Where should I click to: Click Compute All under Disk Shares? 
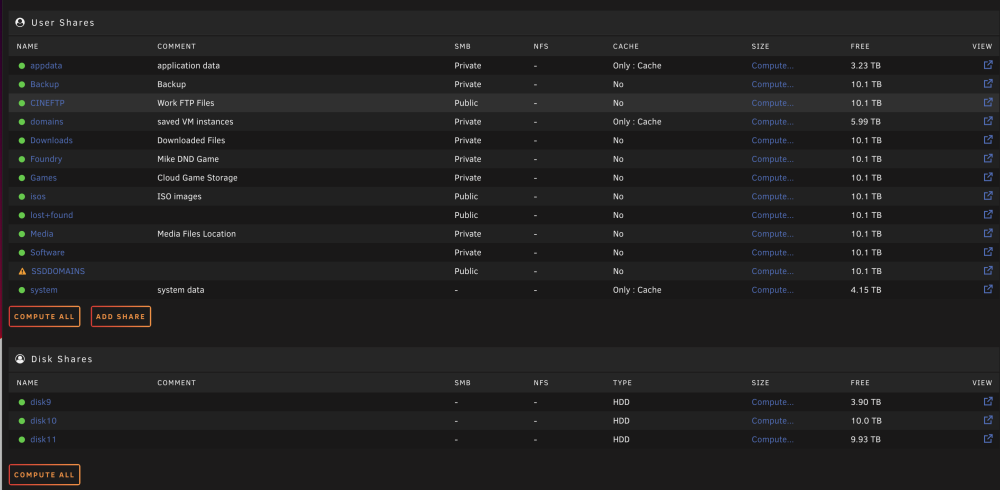pyautogui.click(x=45, y=475)
